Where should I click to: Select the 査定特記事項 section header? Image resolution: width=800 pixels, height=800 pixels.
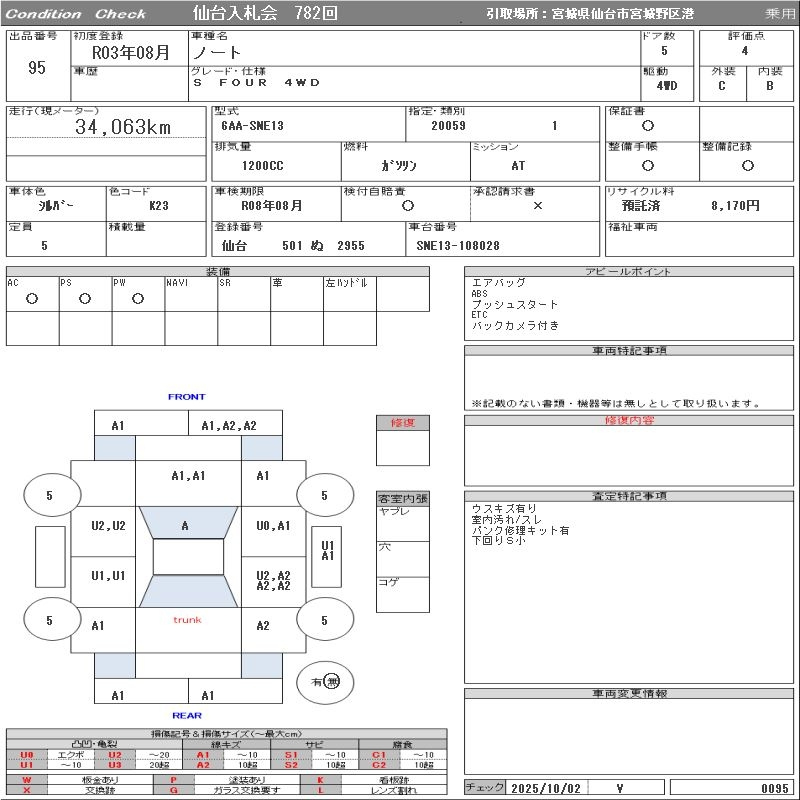(x=629, y=496)
